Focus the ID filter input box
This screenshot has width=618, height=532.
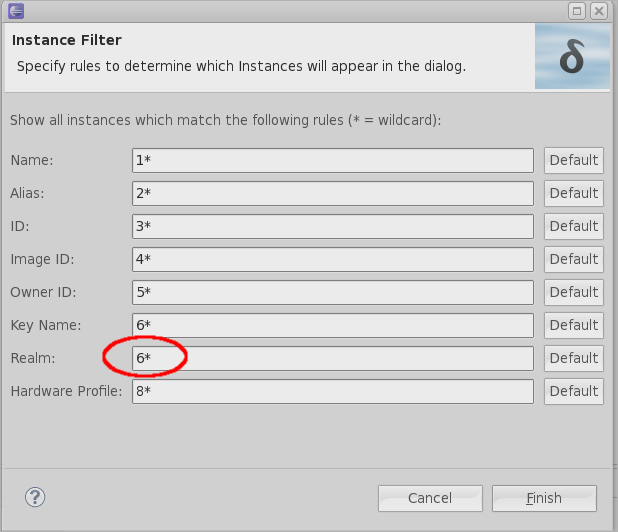[x=332, y=226]
